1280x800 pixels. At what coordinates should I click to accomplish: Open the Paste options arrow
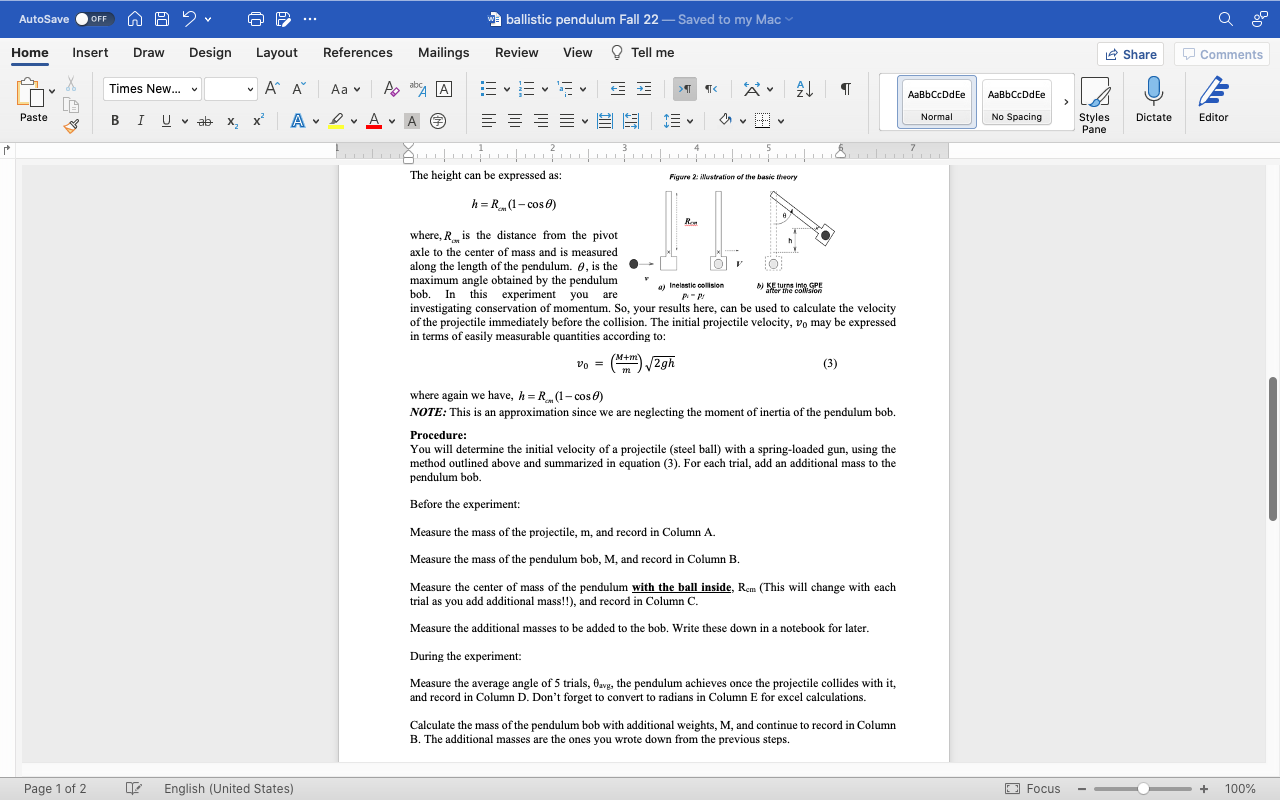[52, 91]
